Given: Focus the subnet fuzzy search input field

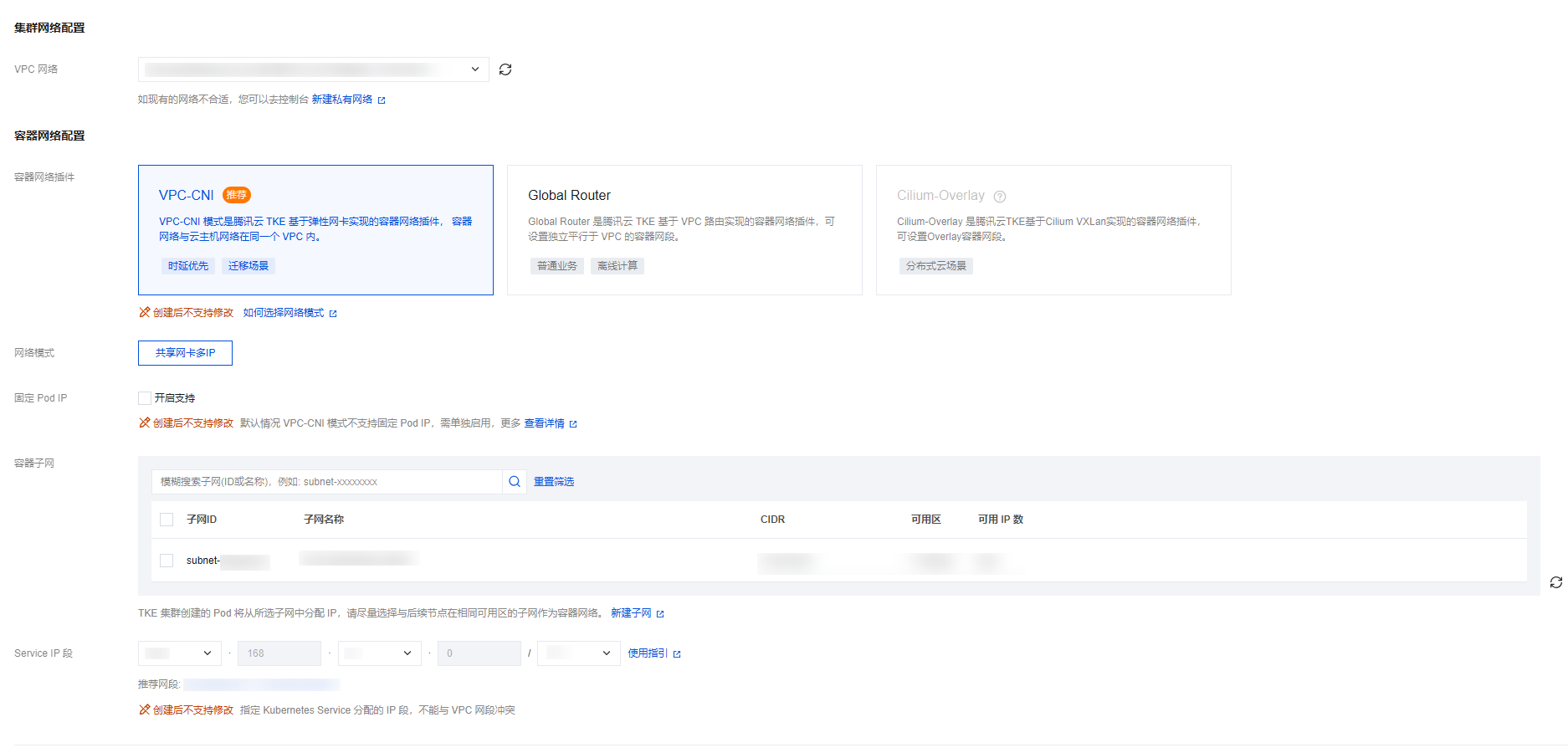Looking at the screenshot, I should [x=326, y=482].
